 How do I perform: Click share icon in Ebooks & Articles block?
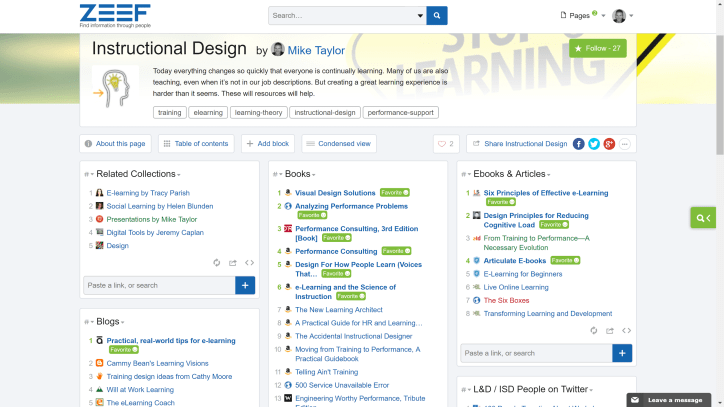coord(609,330)
